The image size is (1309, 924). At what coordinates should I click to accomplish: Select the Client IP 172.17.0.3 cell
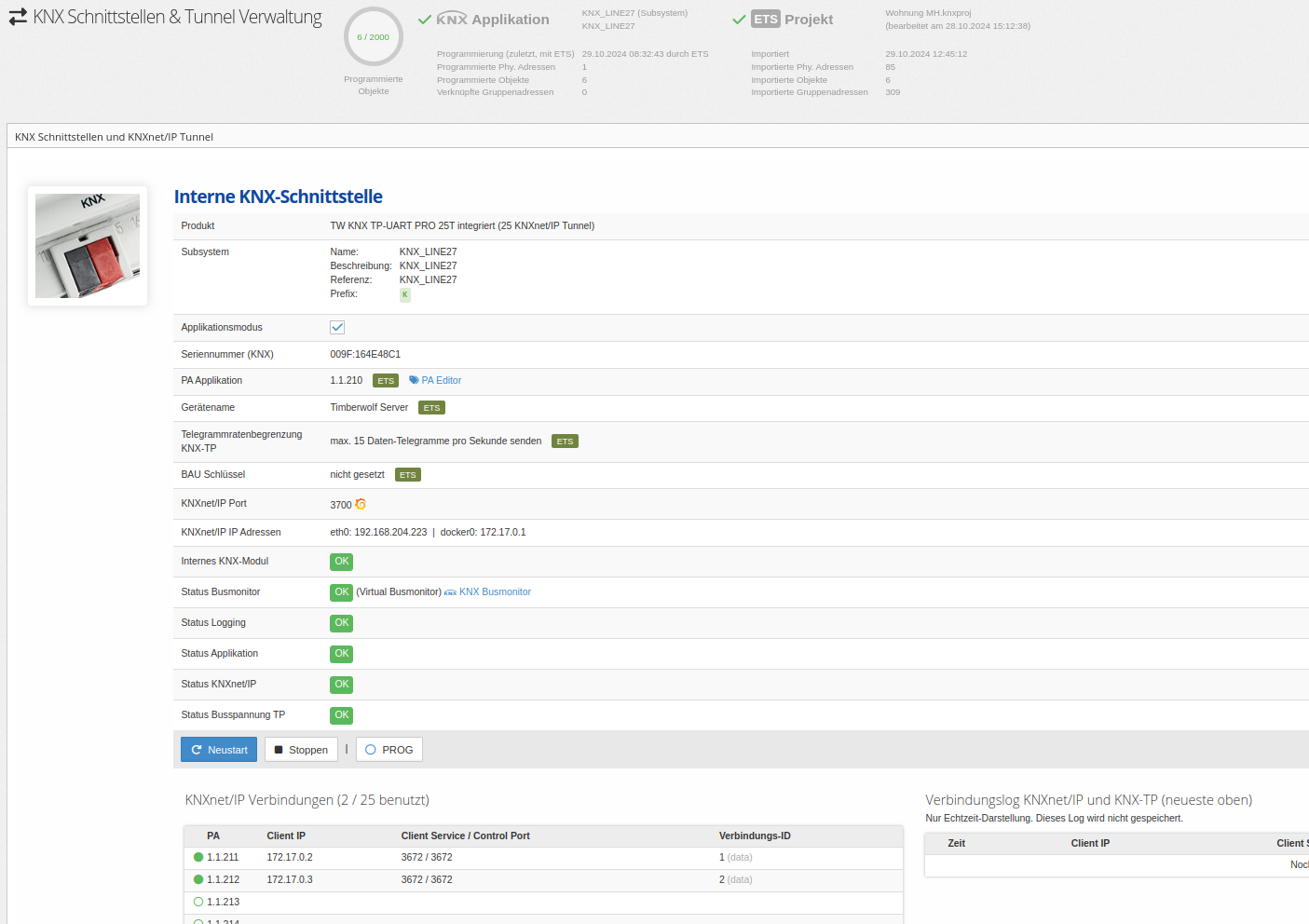[x=290, y=879]
